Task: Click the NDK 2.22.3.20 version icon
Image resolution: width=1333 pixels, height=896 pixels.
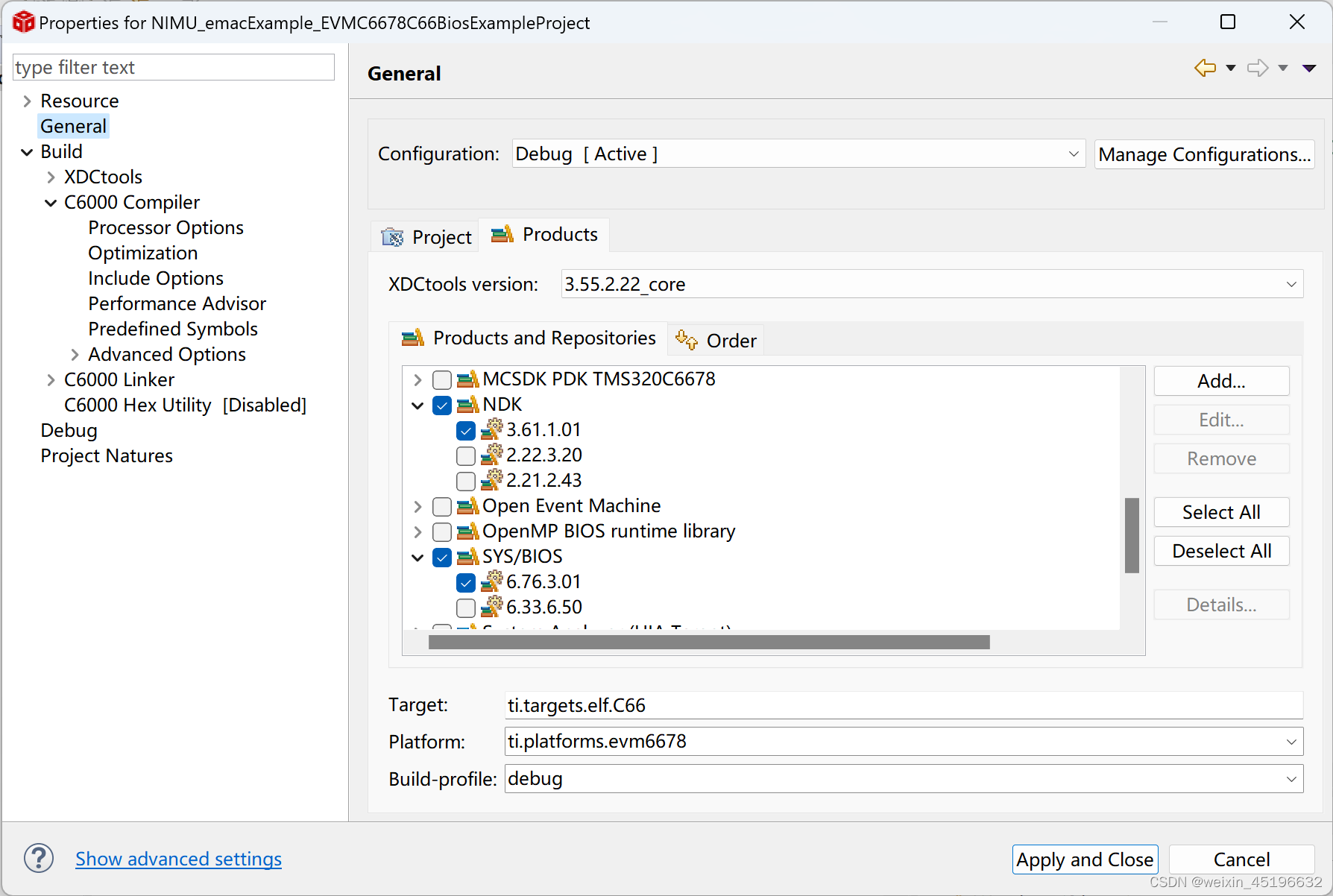Action: (491, 455)
